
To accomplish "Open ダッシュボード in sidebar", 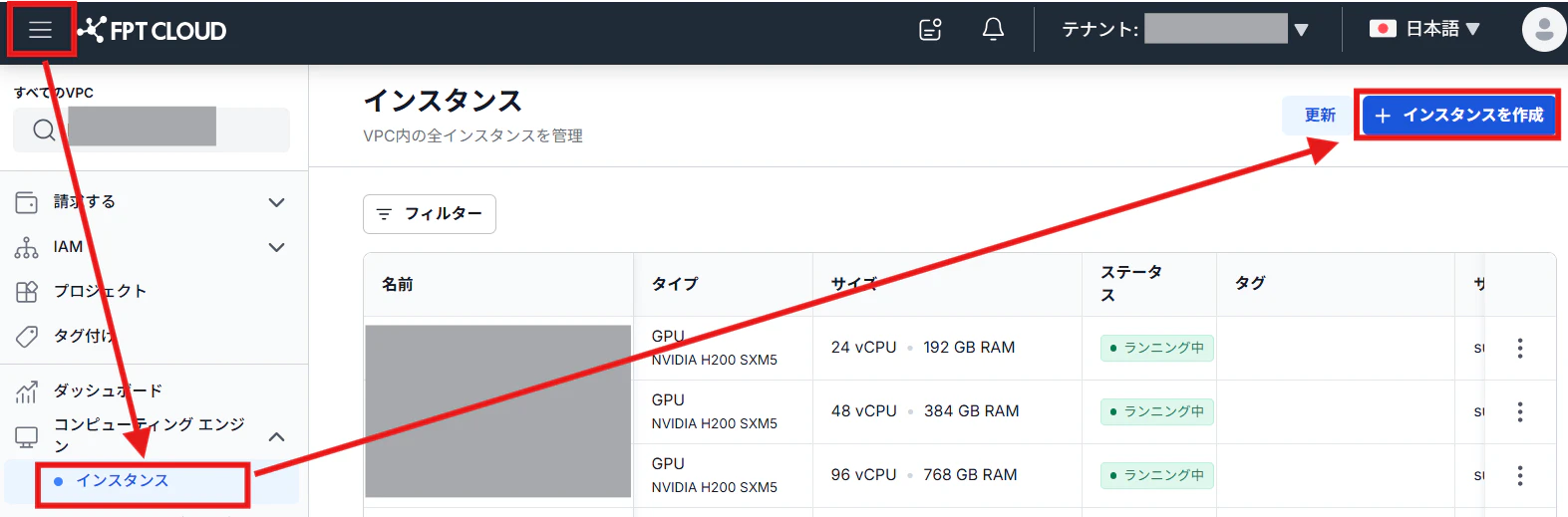I will click(x=108, y=390).
